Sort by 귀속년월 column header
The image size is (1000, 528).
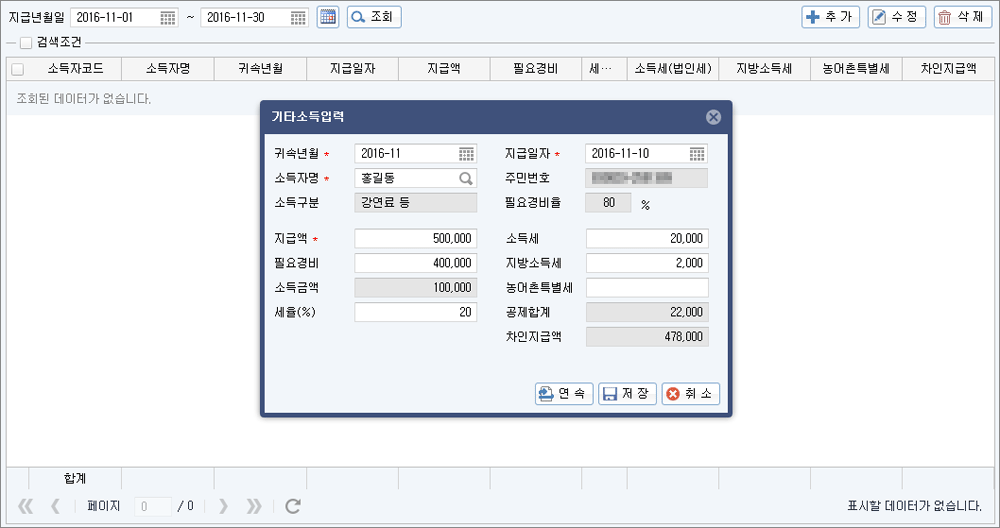click(260, 69)
